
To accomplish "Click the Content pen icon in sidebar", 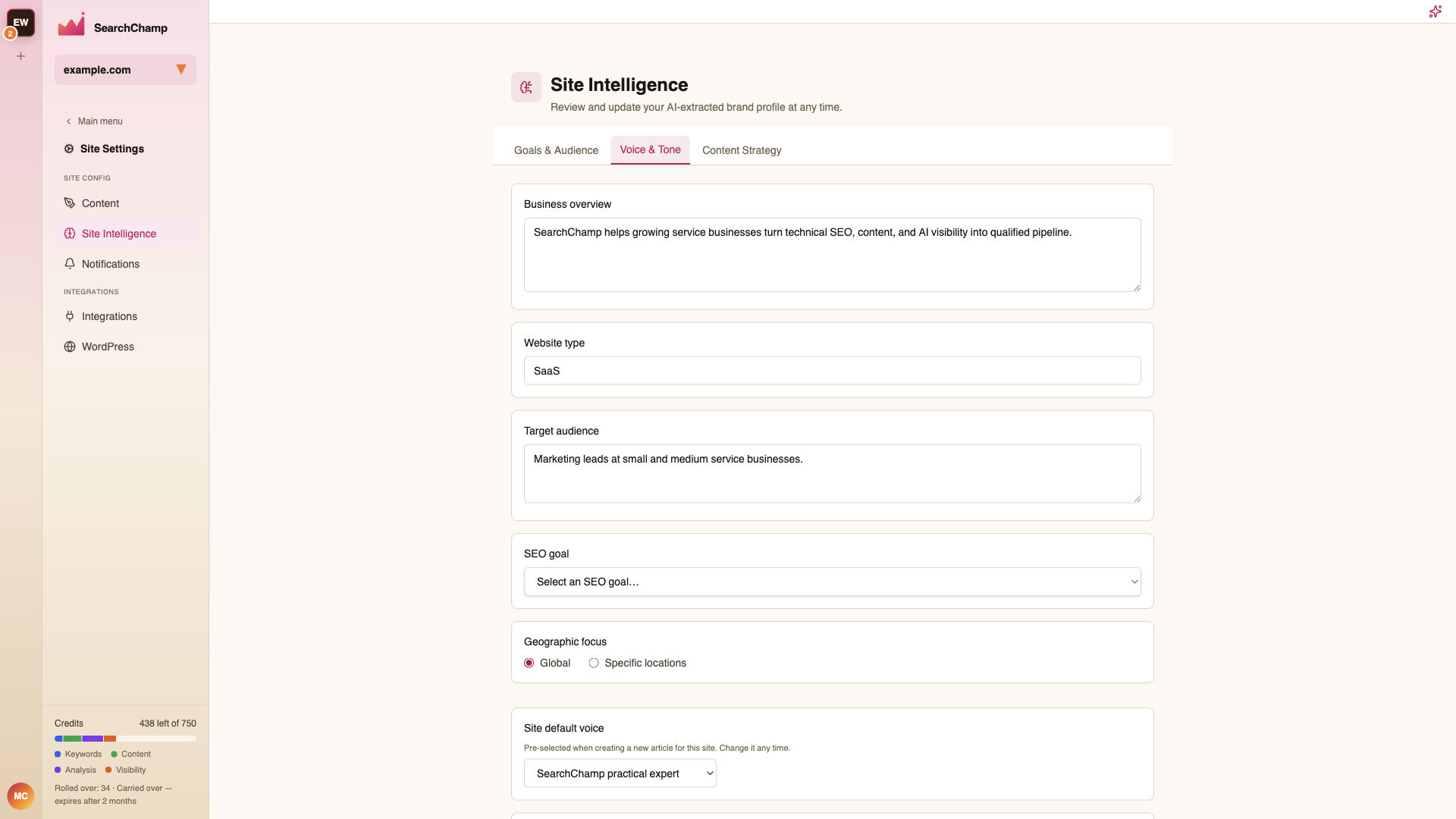I will pyautogui.click(x=70, y=203).
